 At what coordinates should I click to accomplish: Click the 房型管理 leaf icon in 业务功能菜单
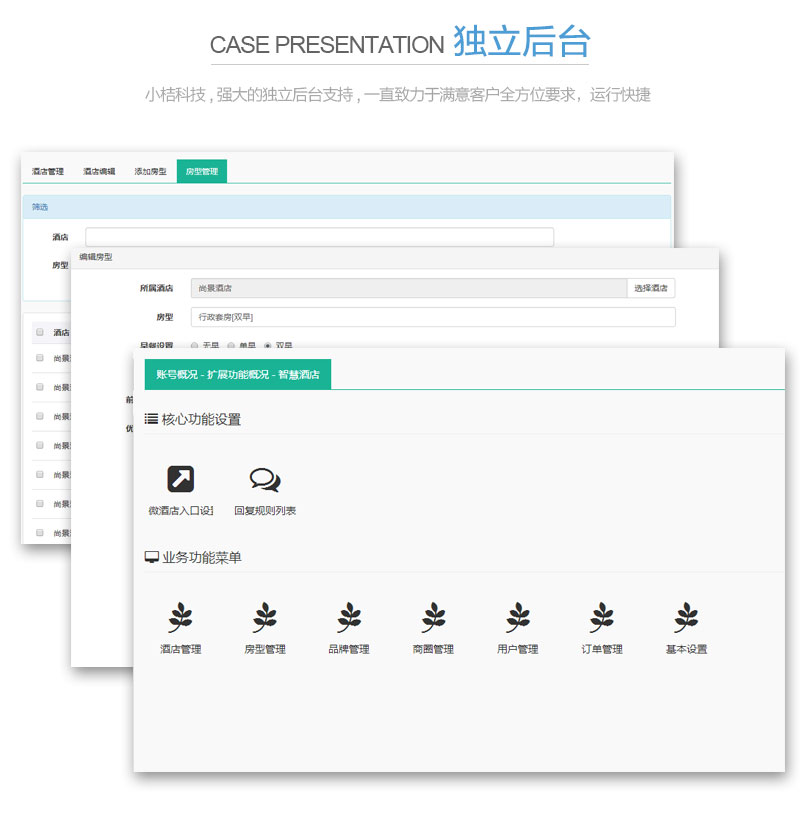(265, 618)
